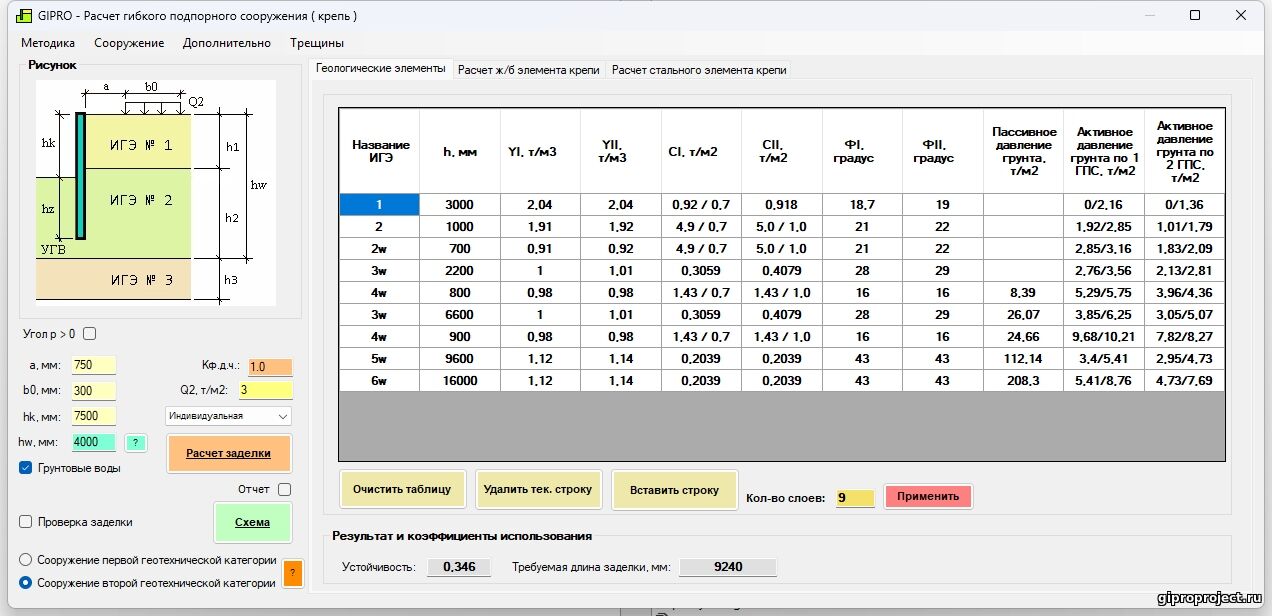Image resolution: width=1272 pixels, height=616 pixels.
Task: Open the 'Индивидуальная' dropdown list
Action: pyautogui.click(x=228, y=416)
